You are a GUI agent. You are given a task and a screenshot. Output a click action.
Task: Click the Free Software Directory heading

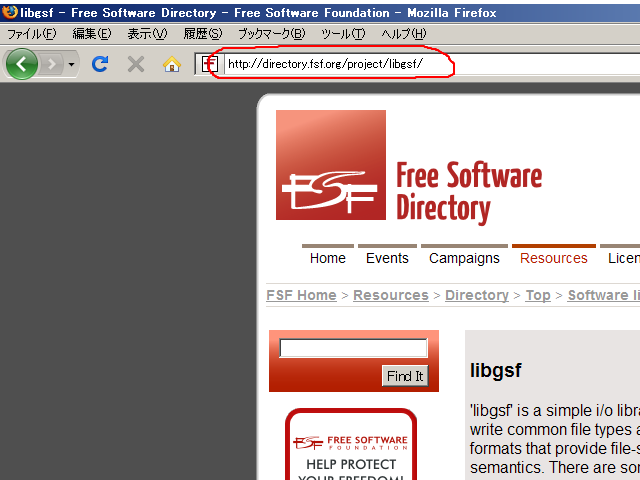469,192
